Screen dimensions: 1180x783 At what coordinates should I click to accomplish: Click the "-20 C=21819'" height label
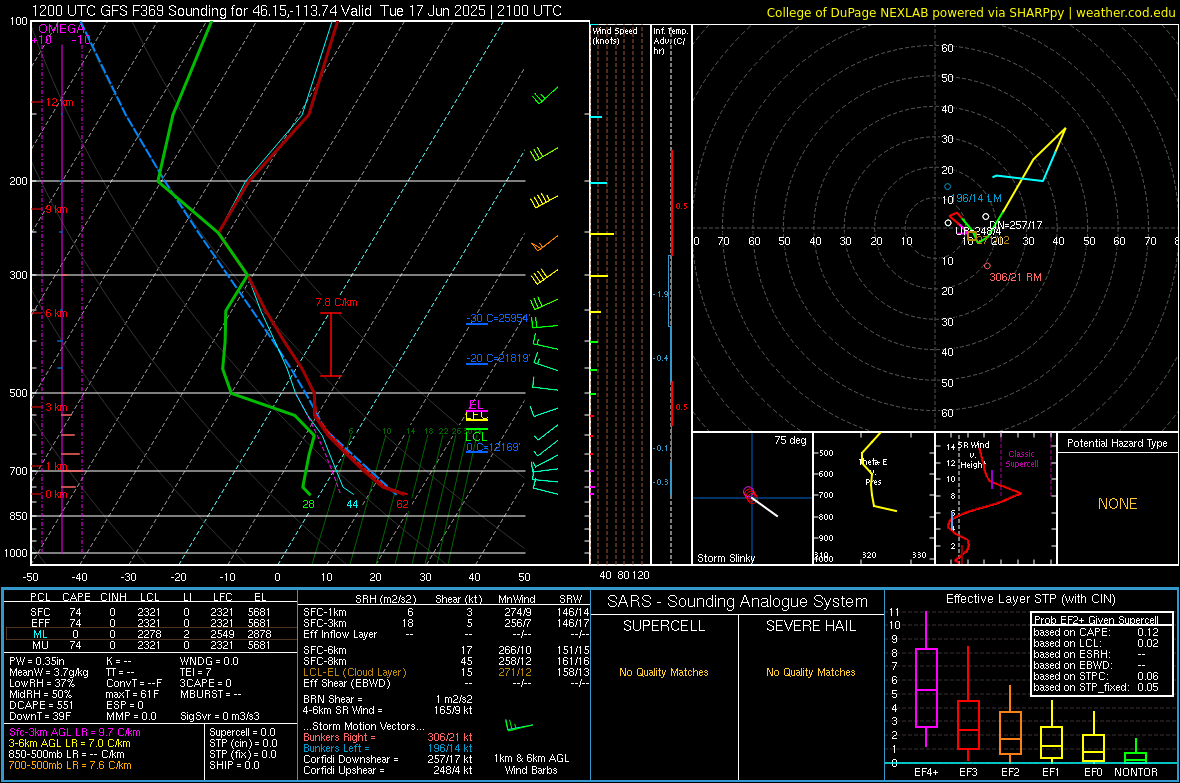pyautogui.click(x=497, y=358)
